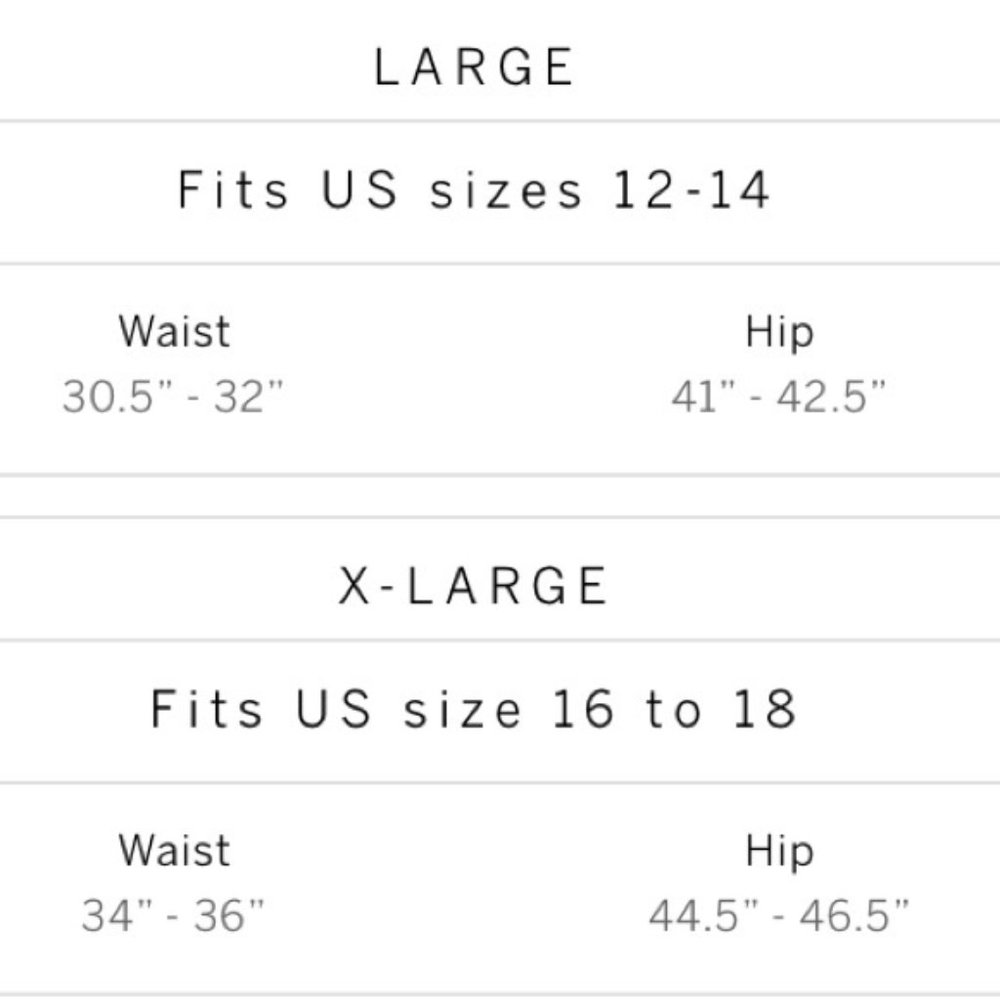
Task: Select the 34" - 36" waist measurement
Action: tap(174, 915)
